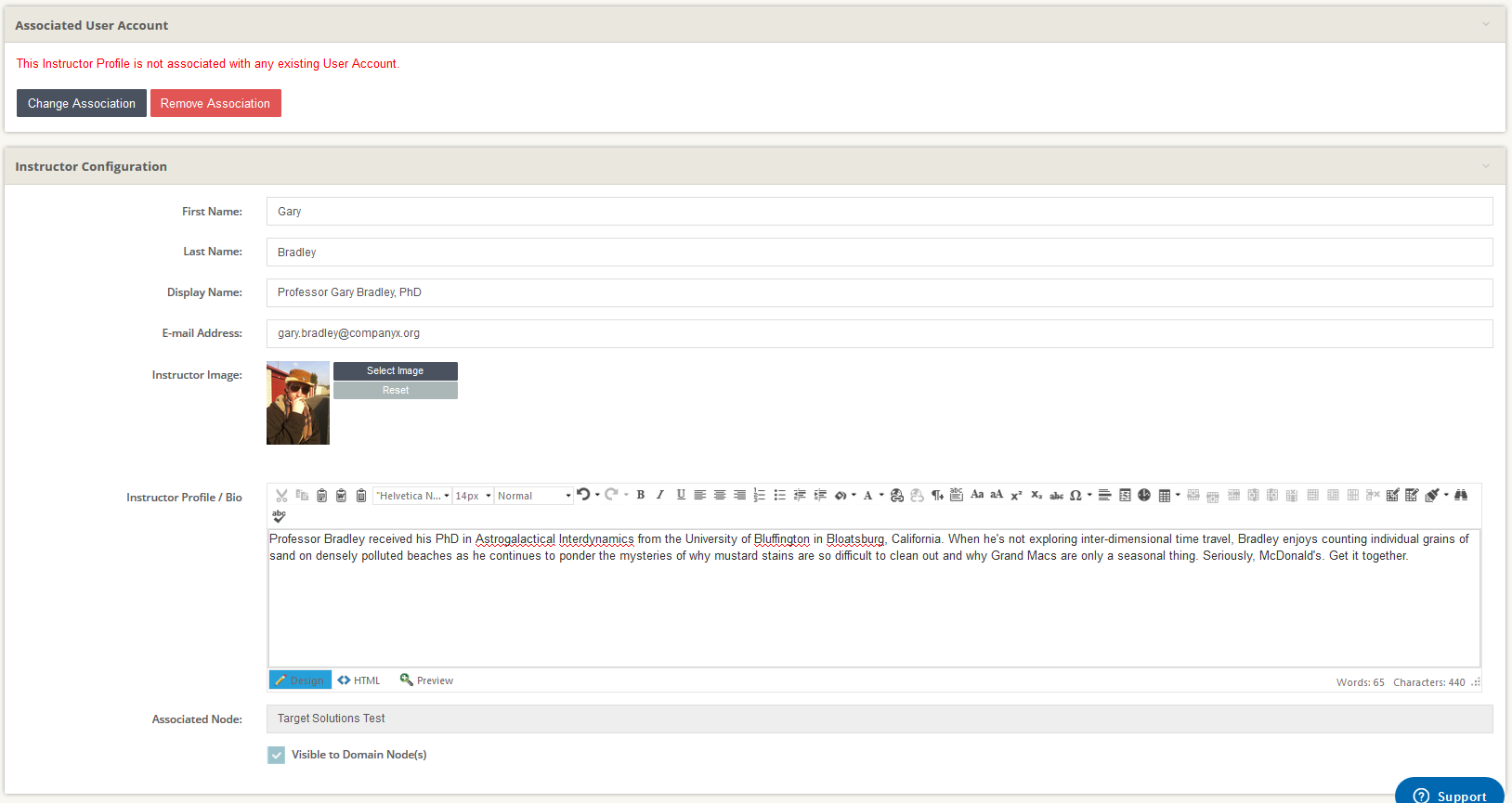The height and width of the screenshot is (803, 1512).
Task: Apply italic formatting in the editor toolbar
Action: coord(660,495)
